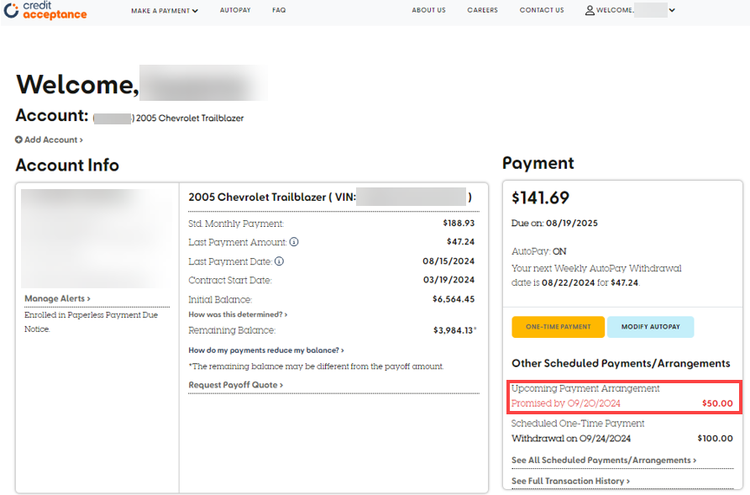Open the Manage Alerts link
Image resolution: width=750 pixels, height=495 pixels.
click(x=57, y=298)
